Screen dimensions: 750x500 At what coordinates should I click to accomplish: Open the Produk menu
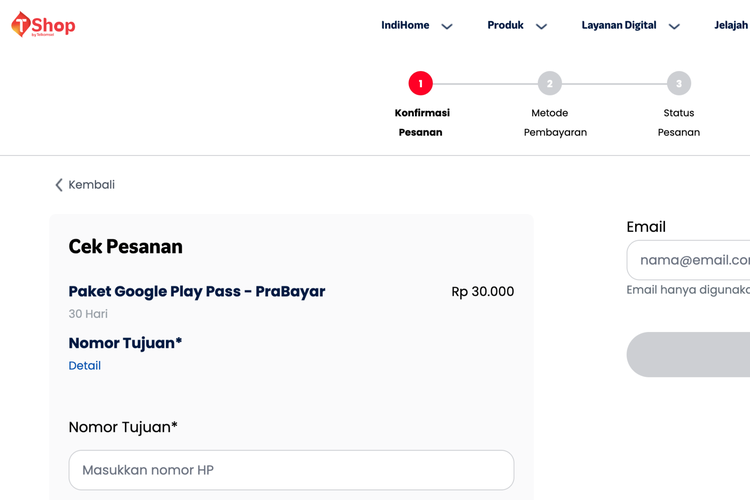pyautogui.click(x=505, y=25)
